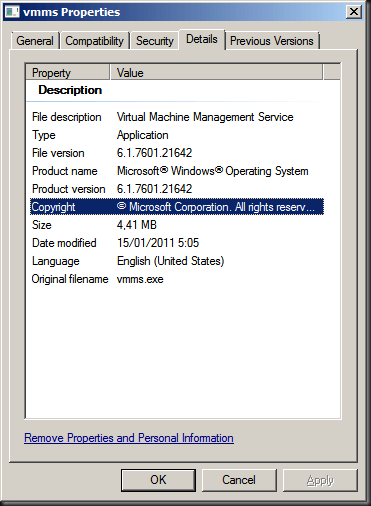Select the Product version row
This screenshot has width=371, height=506.
tap(177, 189)
